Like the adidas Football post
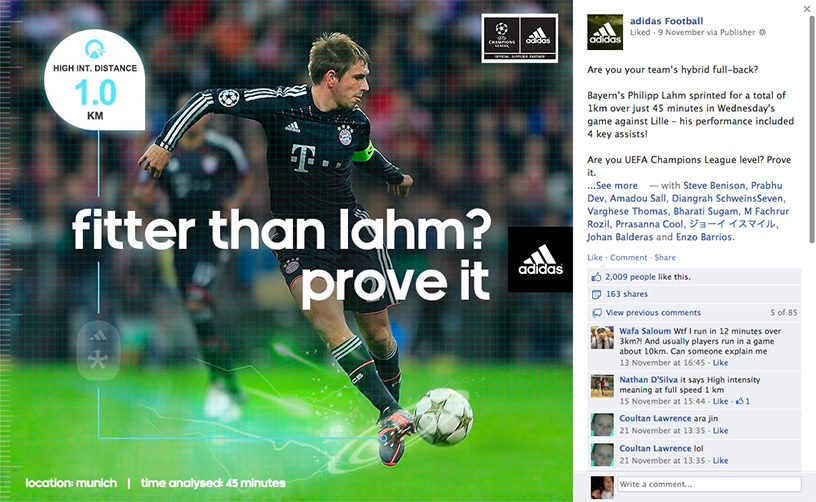Screen dimensions: 816x502 point(595,258)
